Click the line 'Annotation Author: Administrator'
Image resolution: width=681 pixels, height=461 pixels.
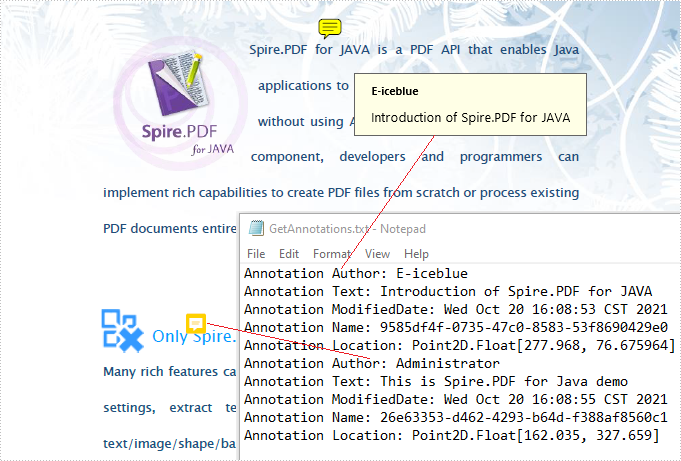click(x=372, y=363)
